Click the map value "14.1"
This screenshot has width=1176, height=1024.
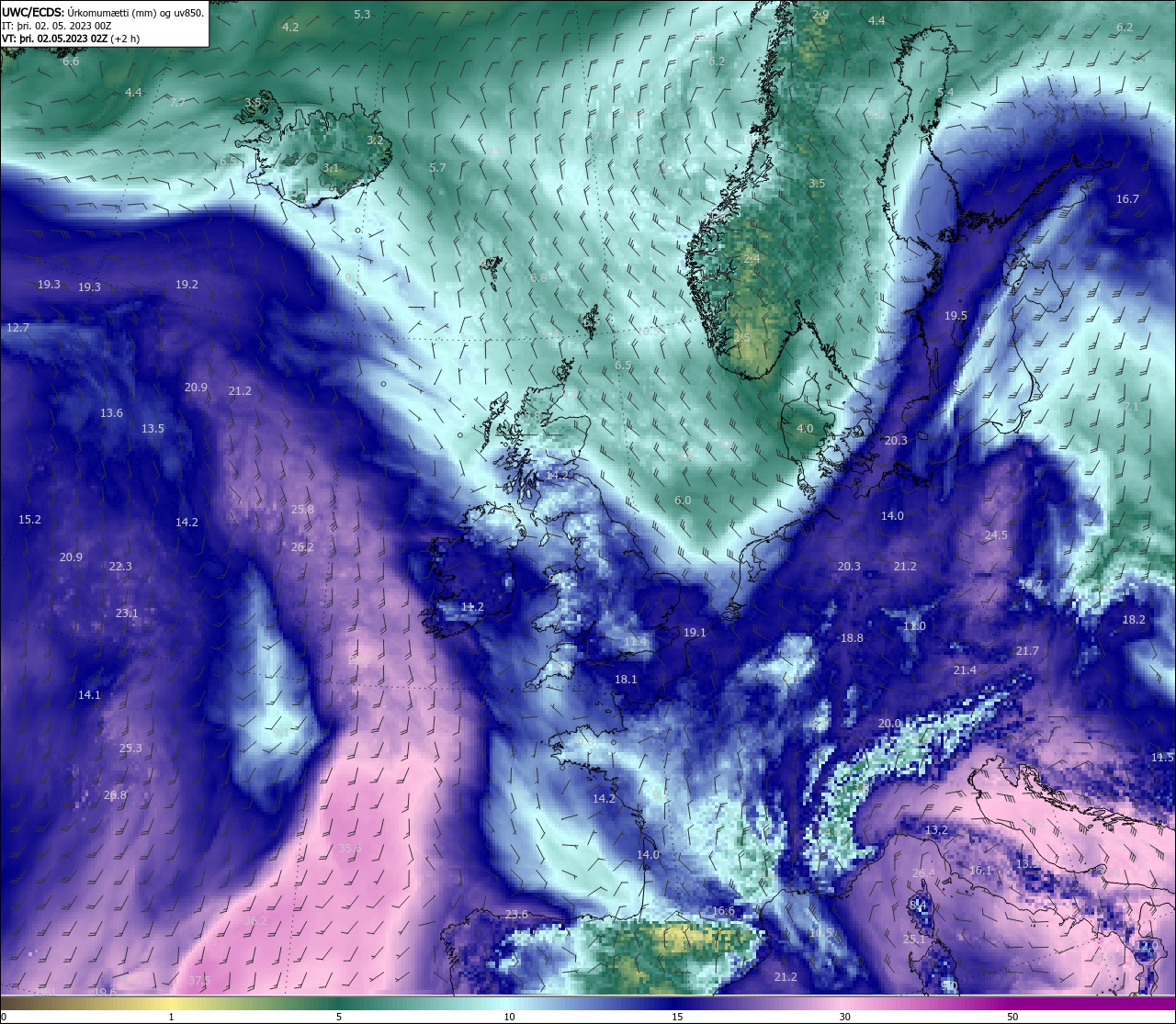(89, 695)
